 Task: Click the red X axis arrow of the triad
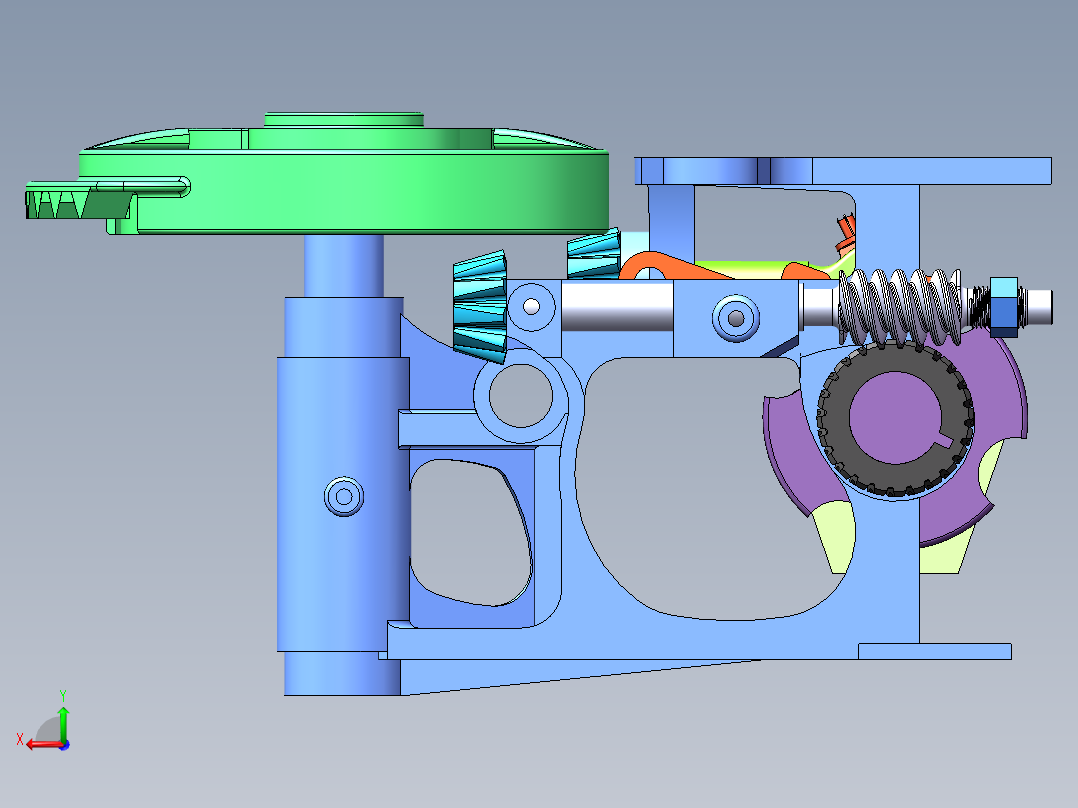click(x=43, y=744)
